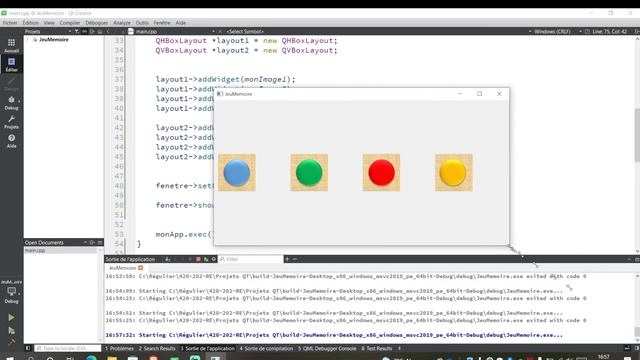Show the 8 Test Results pane
This screenshot has height=360, width=640.
[377, 348]
